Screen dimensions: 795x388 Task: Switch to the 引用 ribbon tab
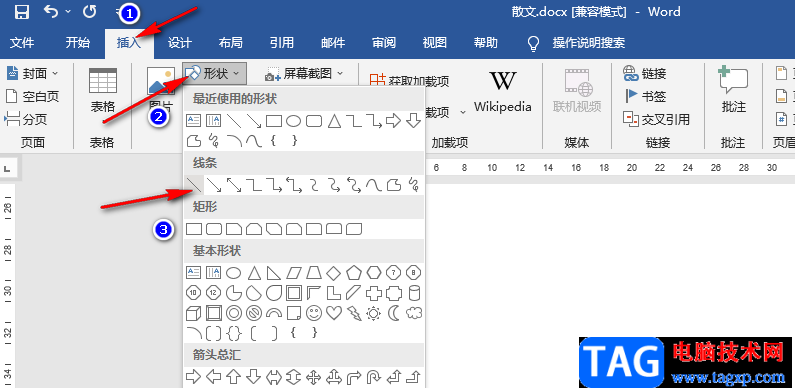281,43
